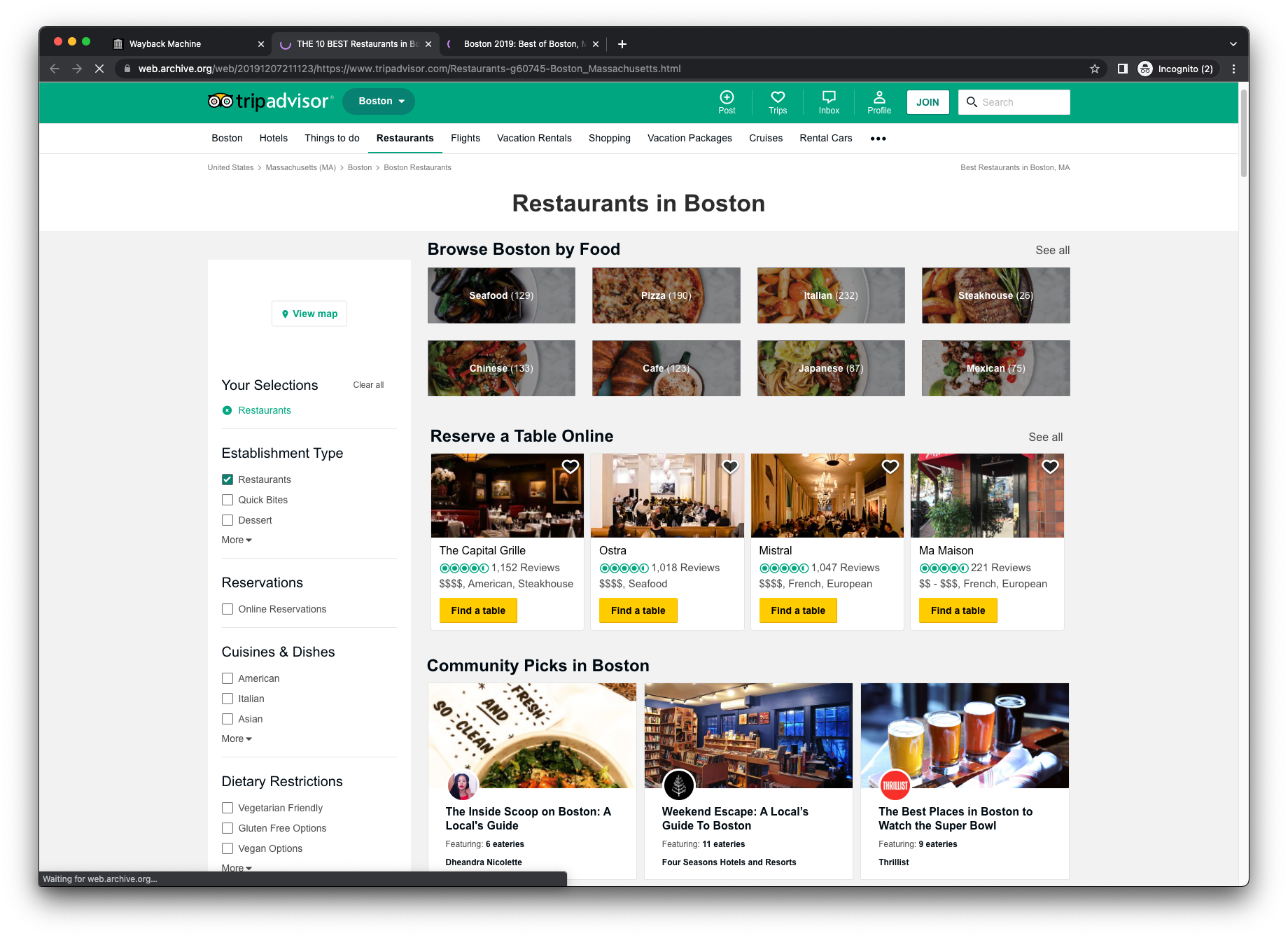
Task: Click the Post icon in header
Action: (x=727, y=102)
